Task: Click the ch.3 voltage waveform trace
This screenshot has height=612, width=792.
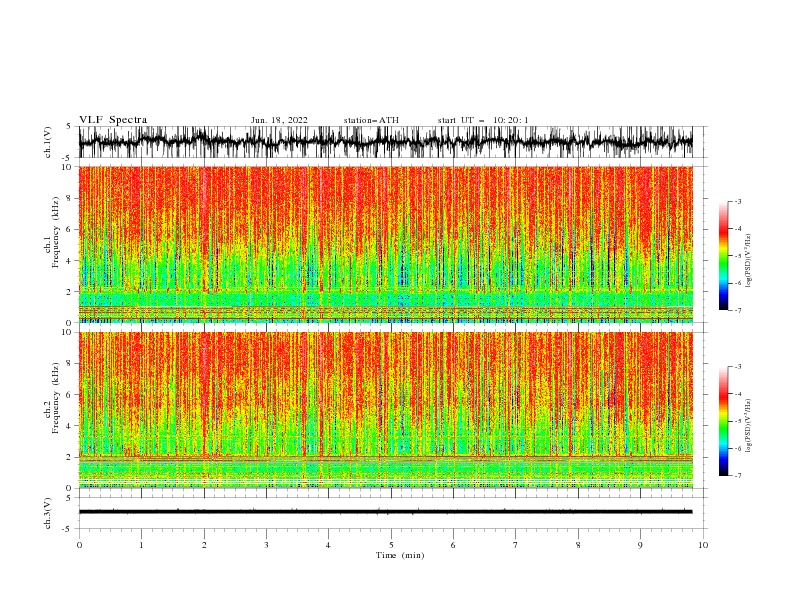Action: click(x=385, y=512)
